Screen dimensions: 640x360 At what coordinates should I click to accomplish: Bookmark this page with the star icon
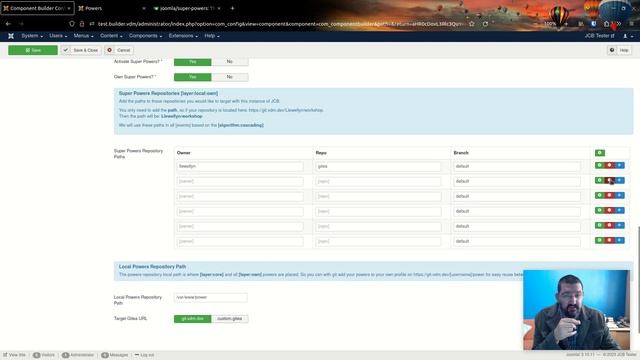click(x=472, y=24)
